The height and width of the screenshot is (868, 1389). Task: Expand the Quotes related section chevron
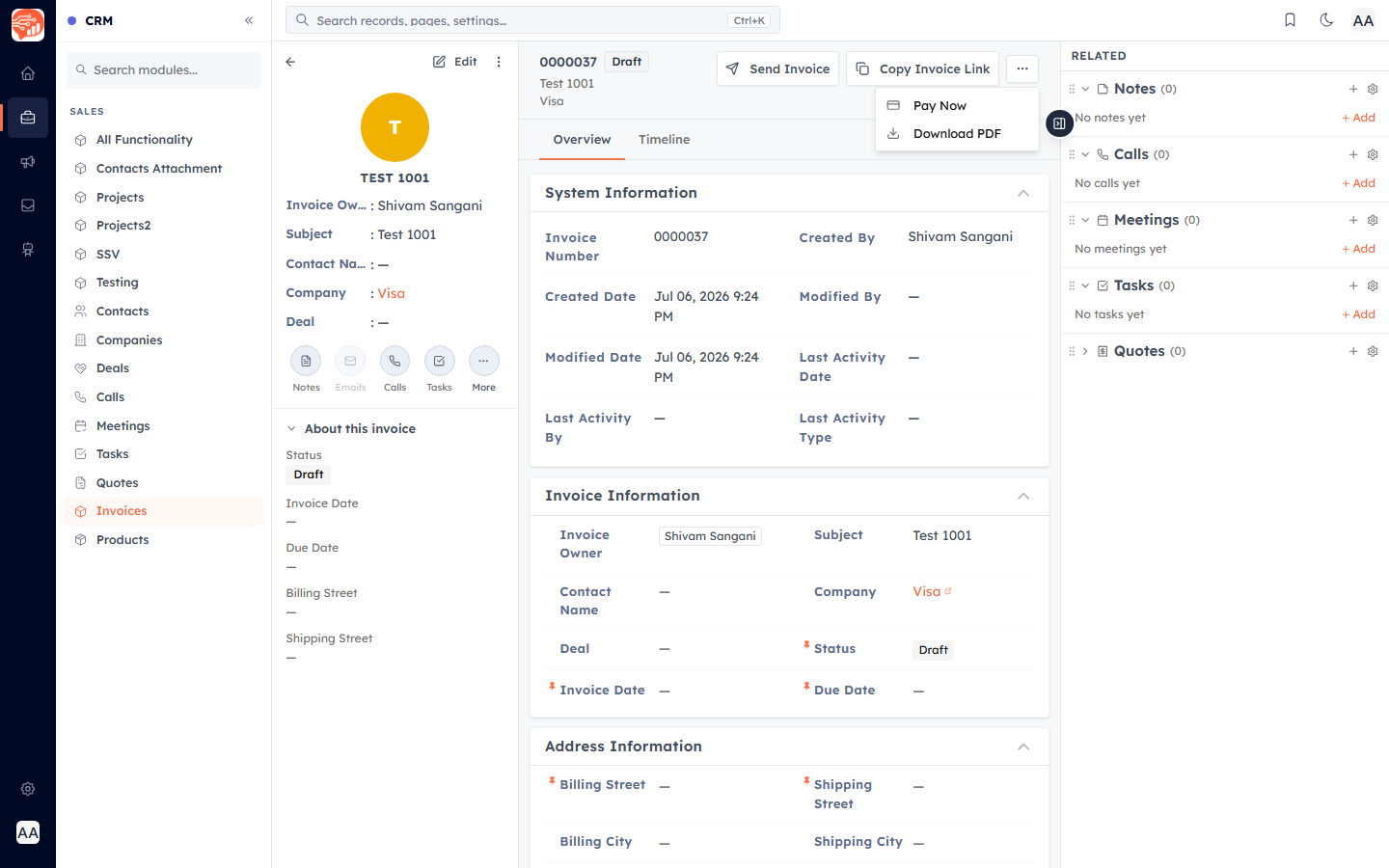(1085, 351)
